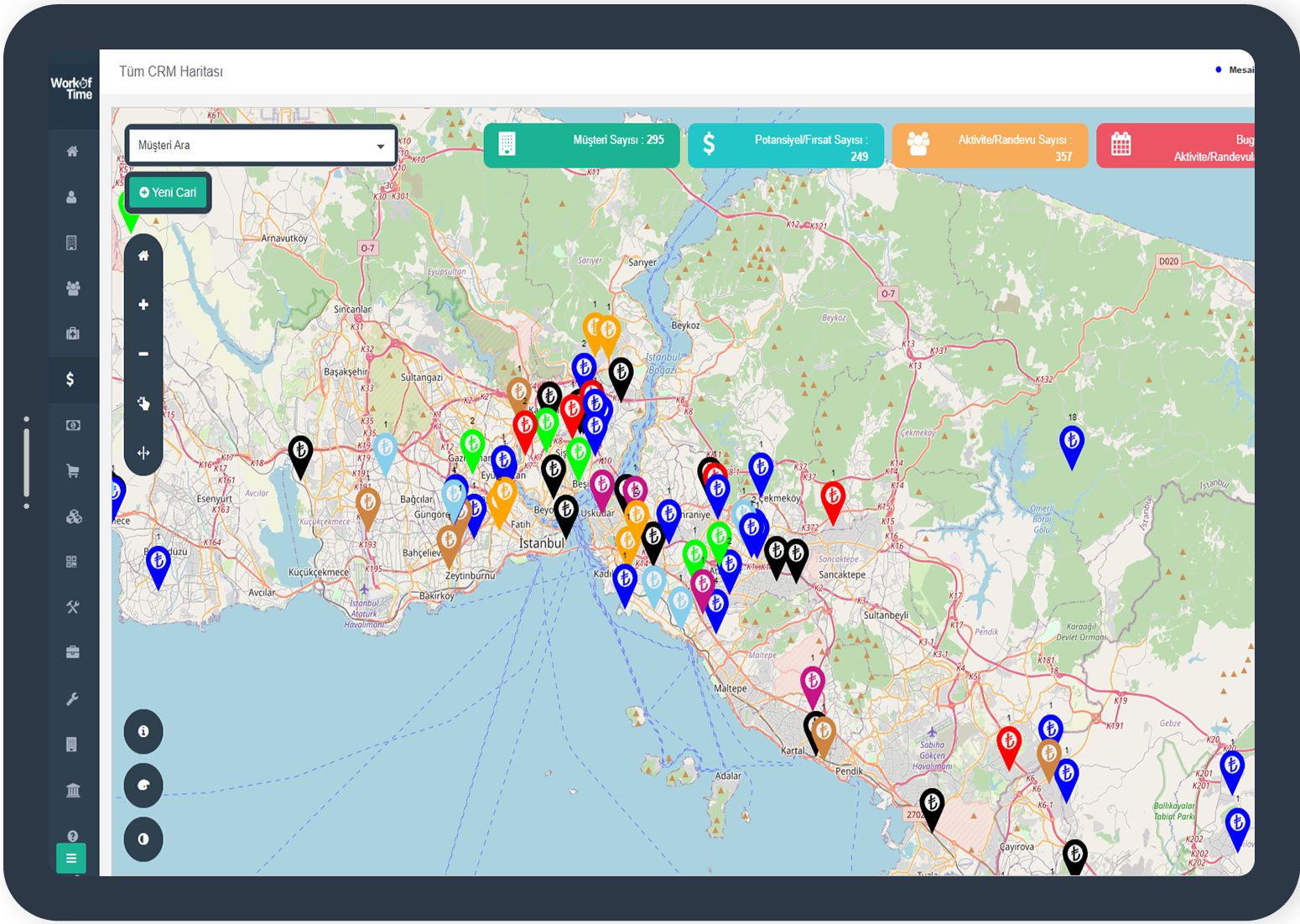Open the medical kit sidebar icon
The height and width of the screenshot is (924, 1300).
coord(73,334)
